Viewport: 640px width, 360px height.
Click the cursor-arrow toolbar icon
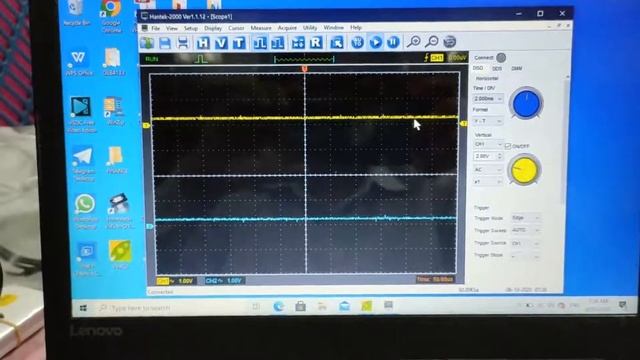click(x=337, y=42)
